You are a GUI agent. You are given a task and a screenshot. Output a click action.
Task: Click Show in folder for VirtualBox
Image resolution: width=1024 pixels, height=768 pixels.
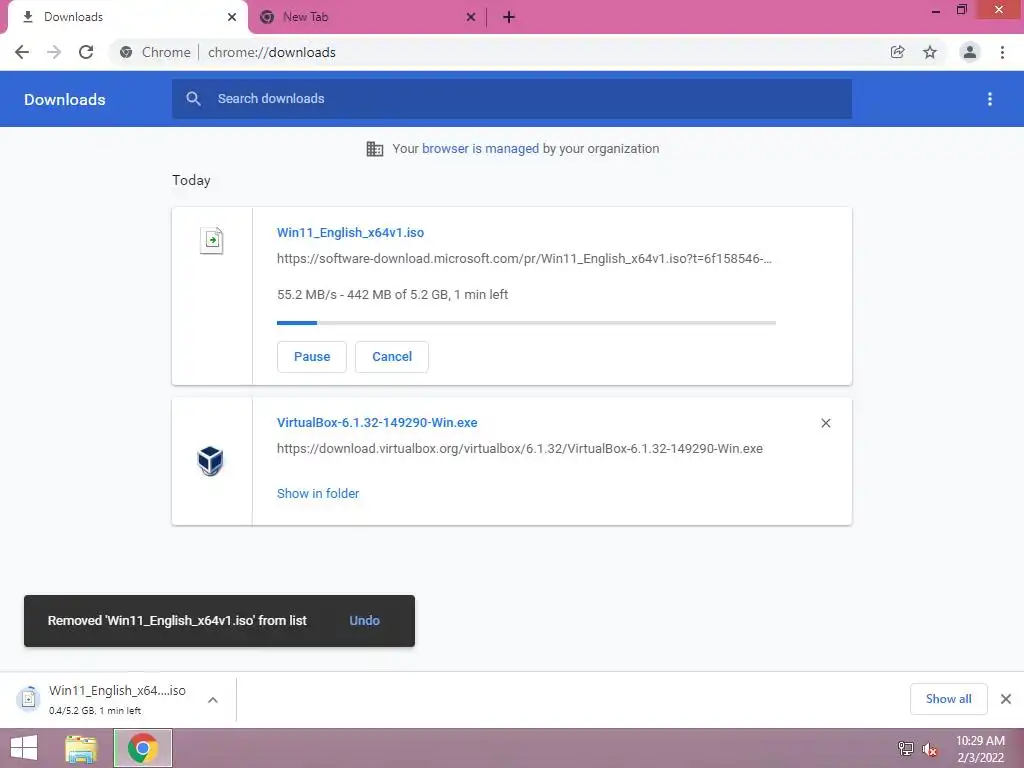click(318, 494)
